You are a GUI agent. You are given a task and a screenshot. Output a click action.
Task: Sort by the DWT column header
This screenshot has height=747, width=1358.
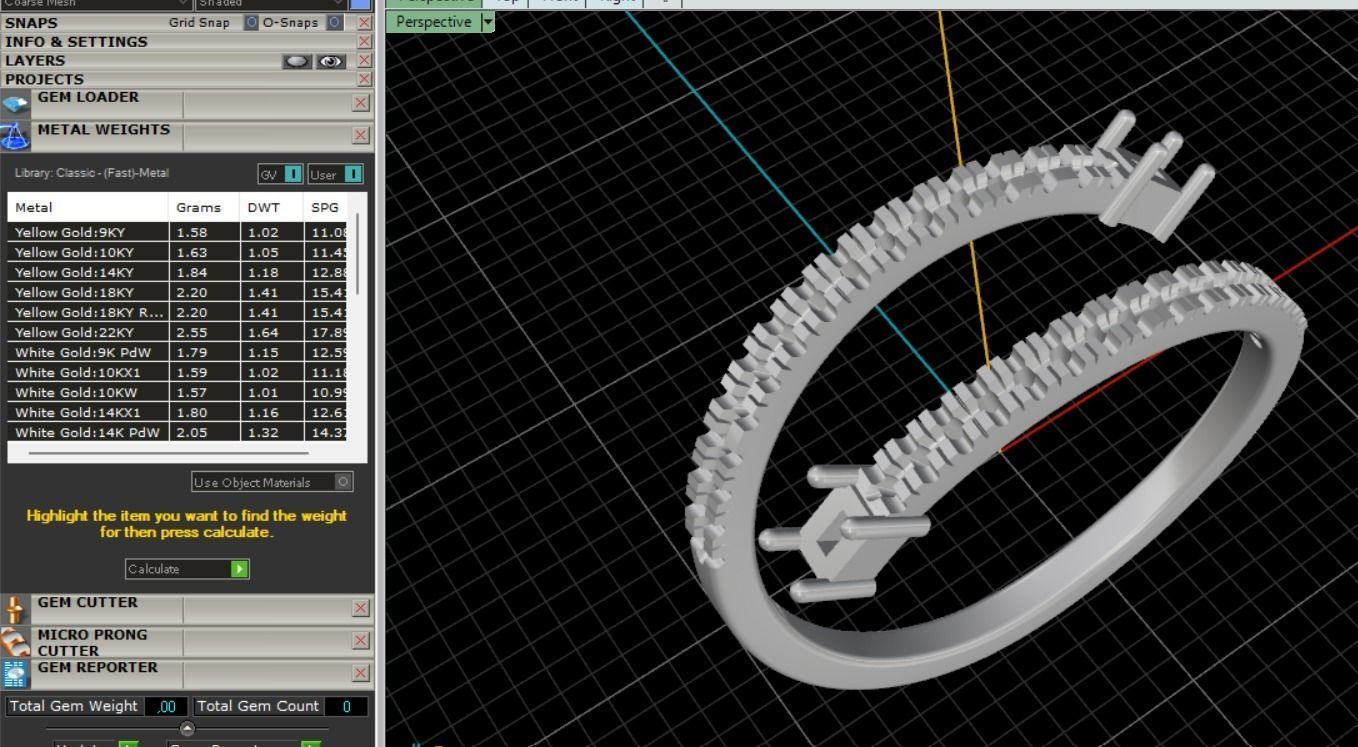tap(272, 207)
